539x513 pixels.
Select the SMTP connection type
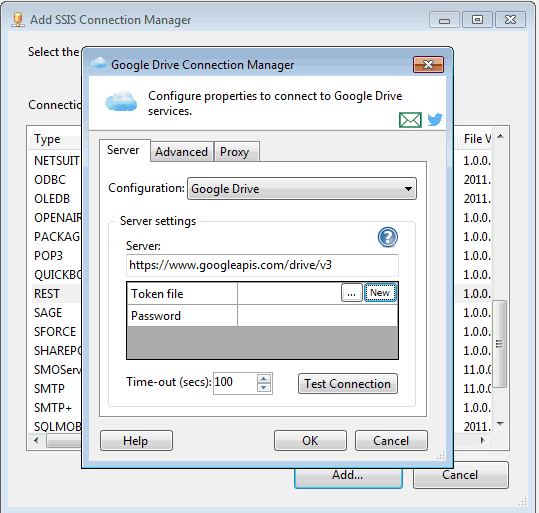pos(49,389)
